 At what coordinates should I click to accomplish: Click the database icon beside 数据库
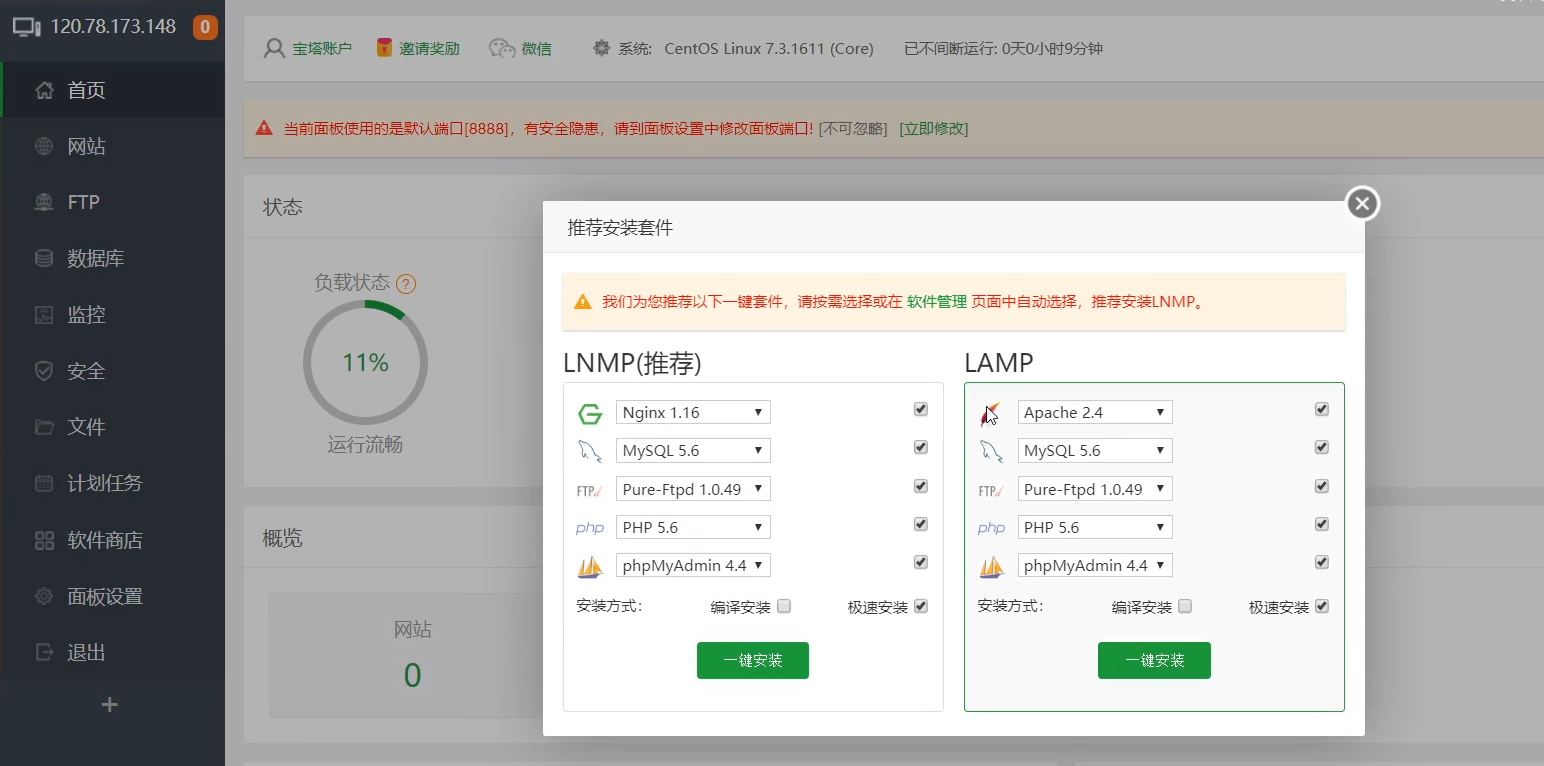click(44, 258)
